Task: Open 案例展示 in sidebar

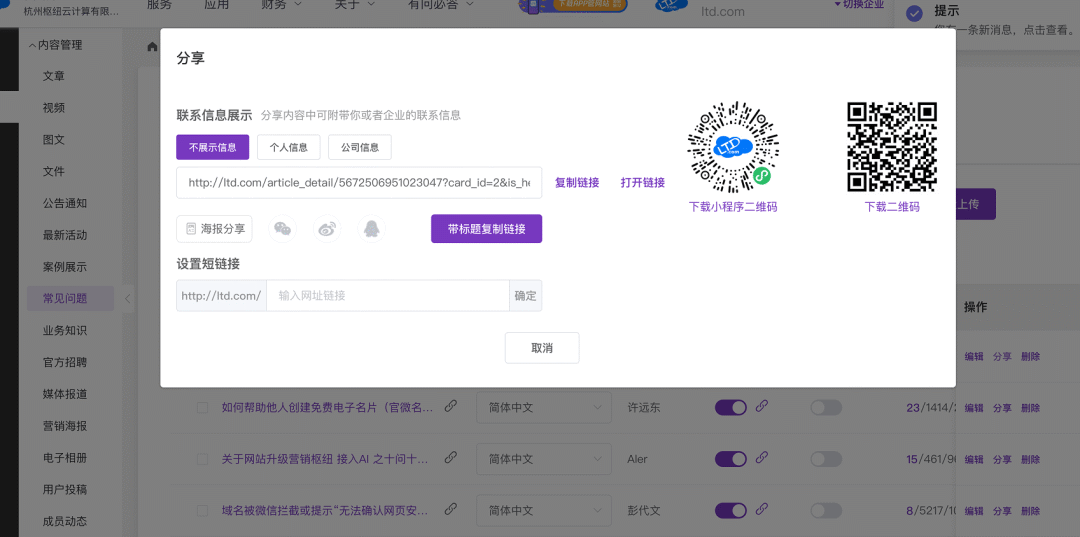Action: [x=65, y=266]
